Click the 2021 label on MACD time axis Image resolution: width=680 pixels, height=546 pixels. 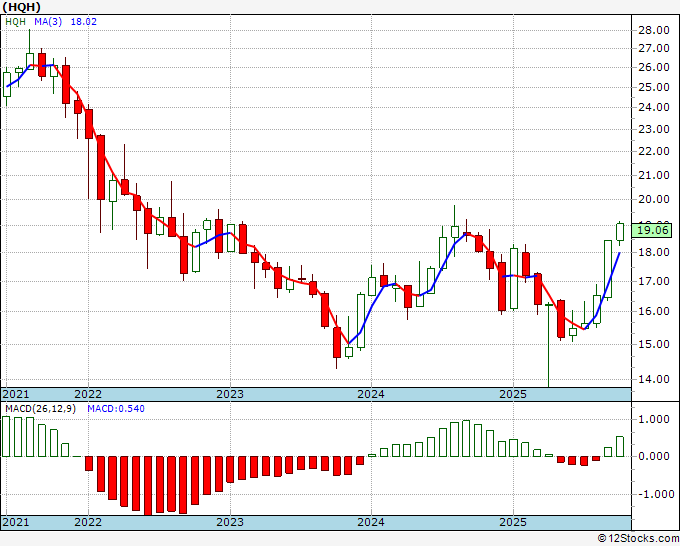point(16,522)
